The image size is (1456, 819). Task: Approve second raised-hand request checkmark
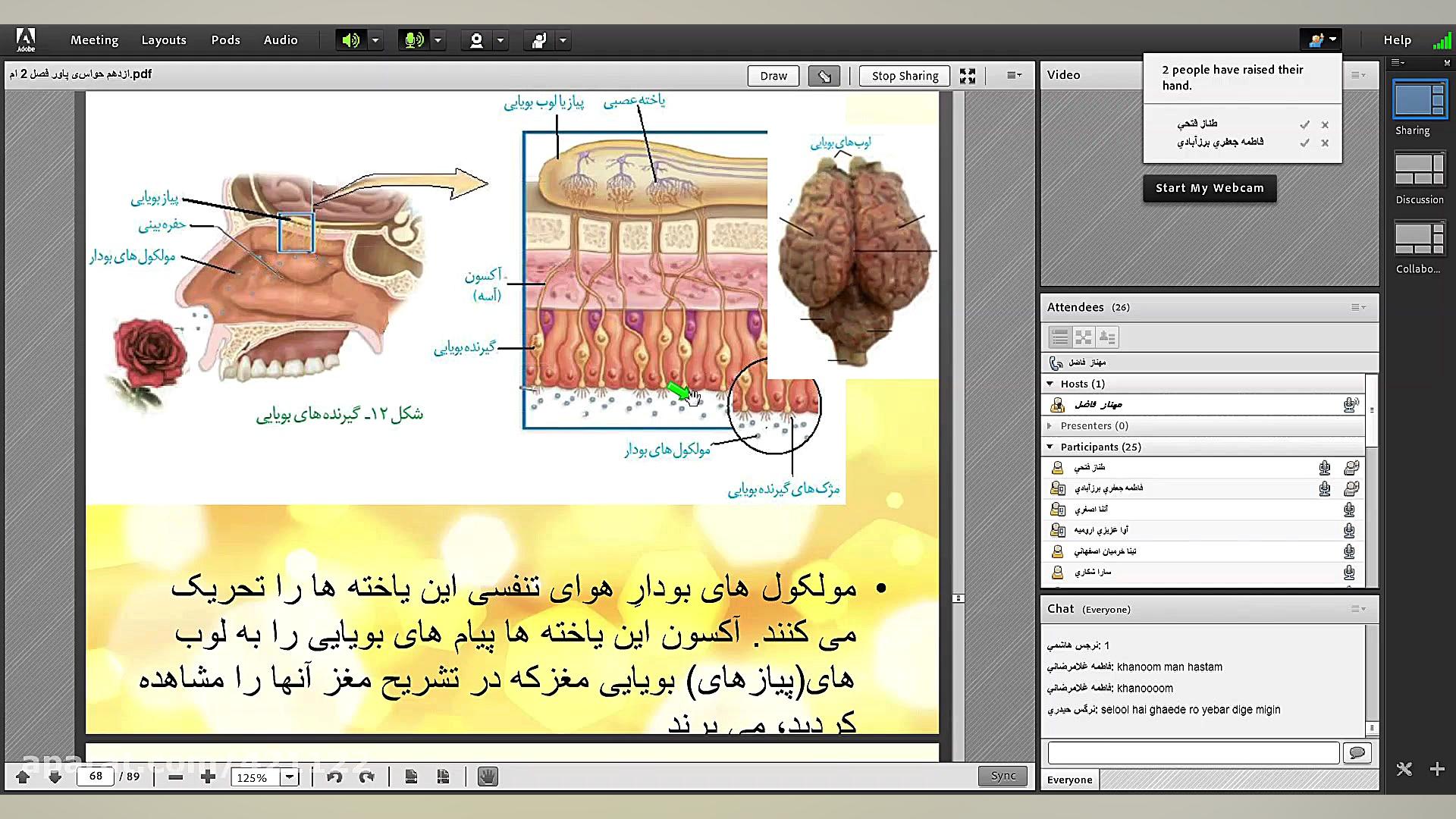(1304, 143)
